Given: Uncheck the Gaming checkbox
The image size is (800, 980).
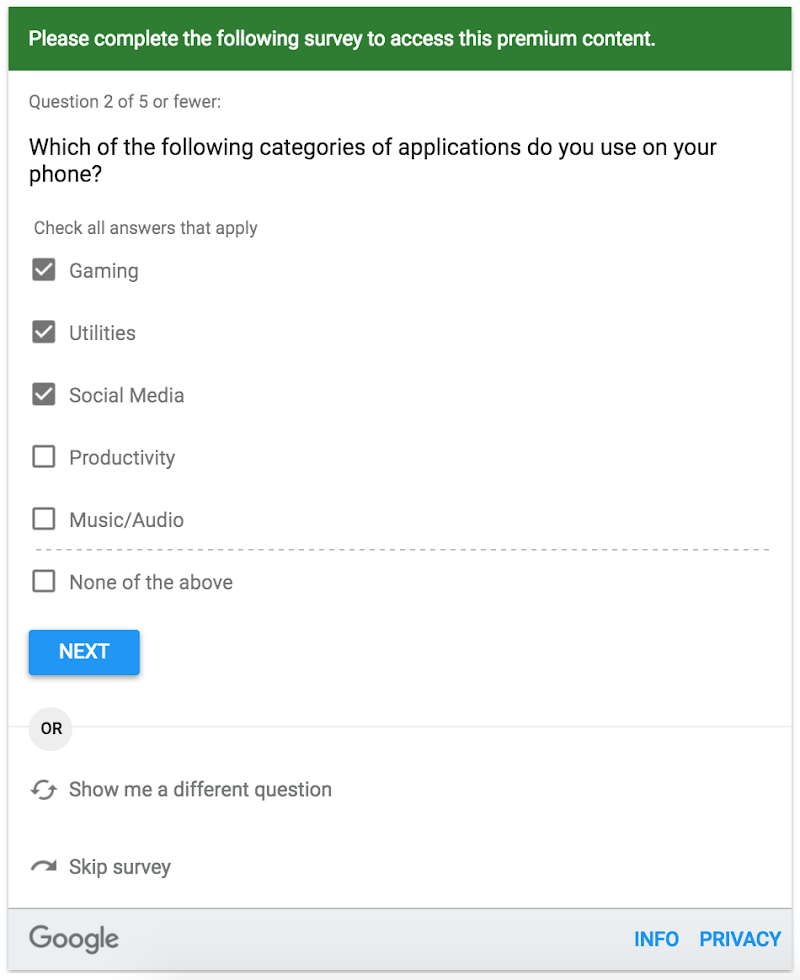Looking at the screenshot, I should click(x=44, y=270).
